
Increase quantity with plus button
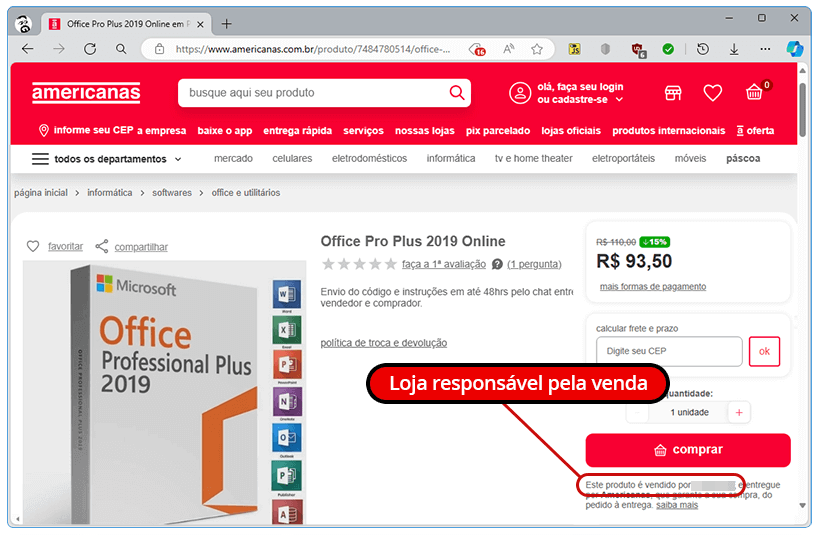739,413
